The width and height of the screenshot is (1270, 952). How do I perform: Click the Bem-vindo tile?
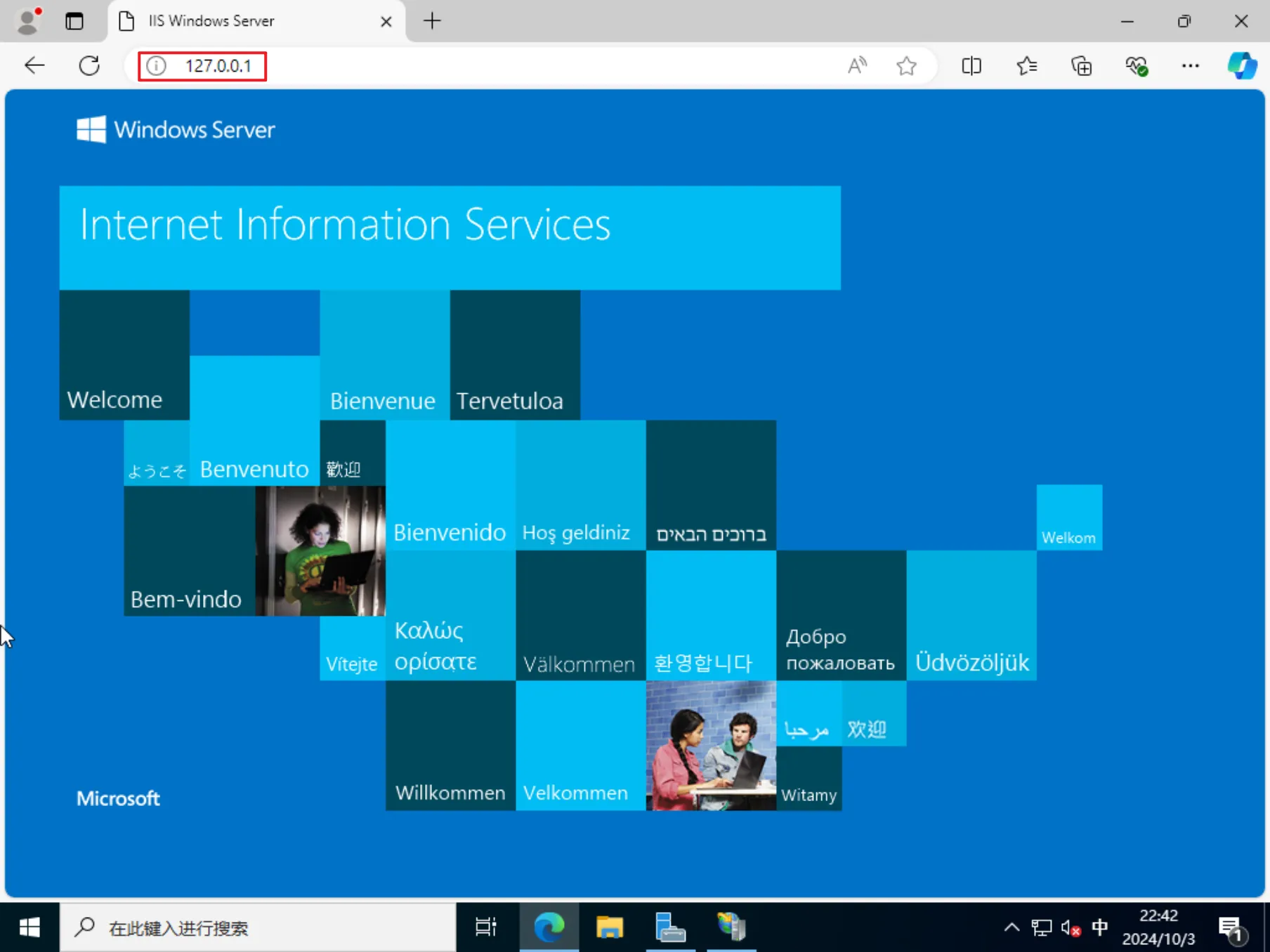[190, 551]
